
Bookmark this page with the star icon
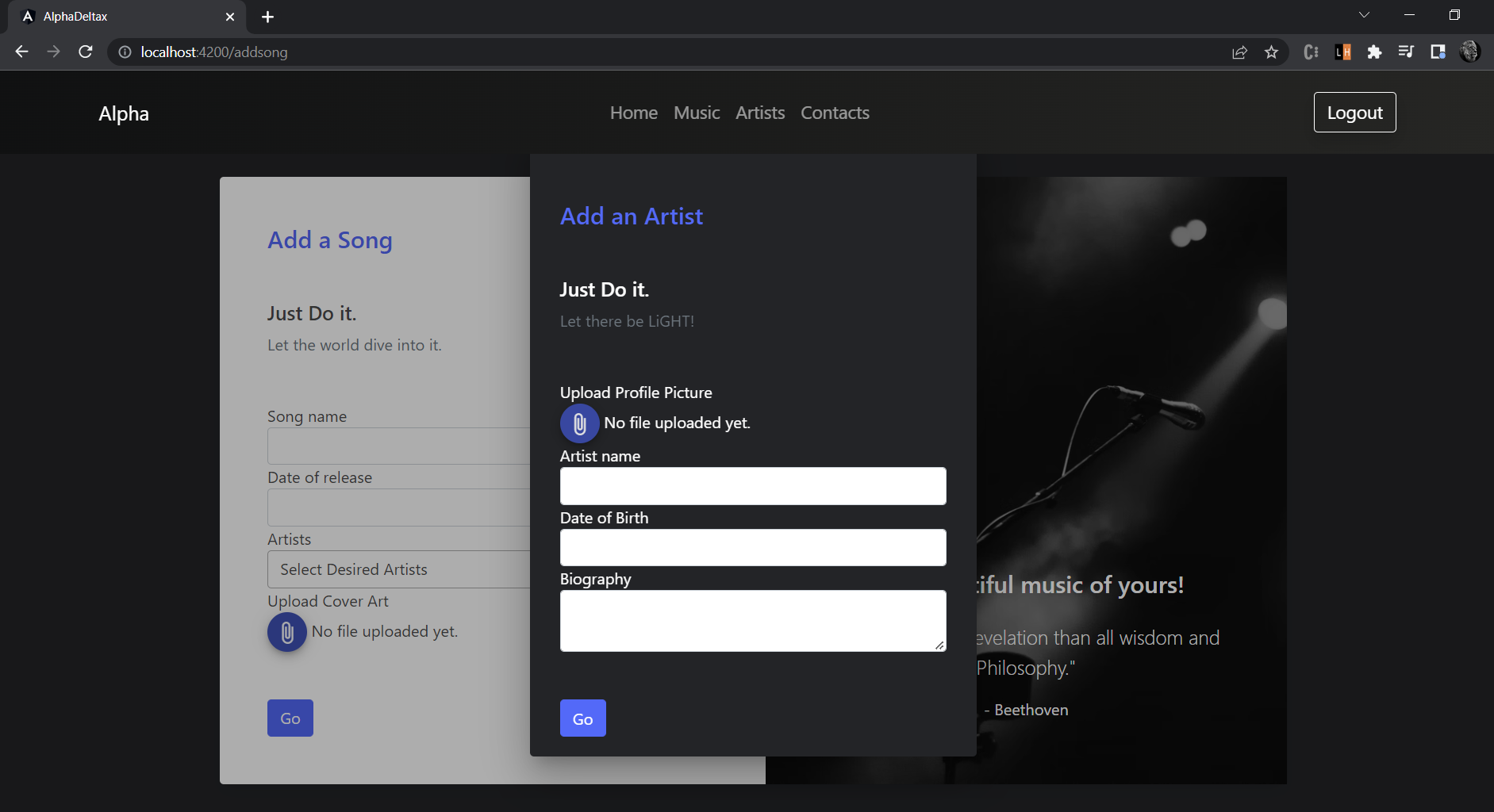pos(1271,52)
